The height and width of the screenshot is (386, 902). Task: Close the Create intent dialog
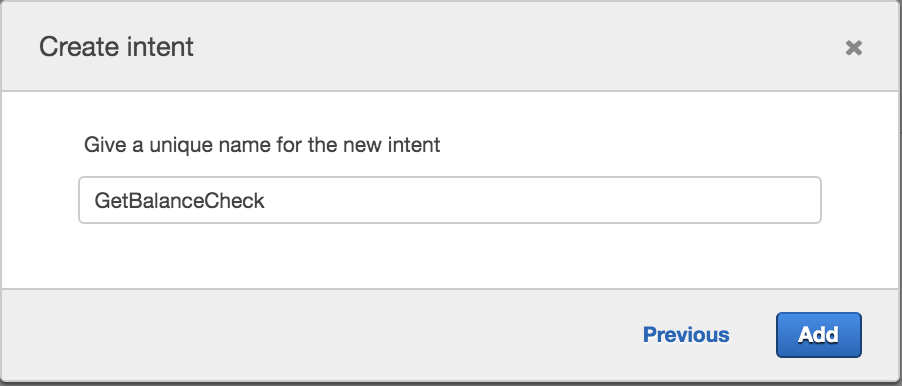[x=854, y=48]
